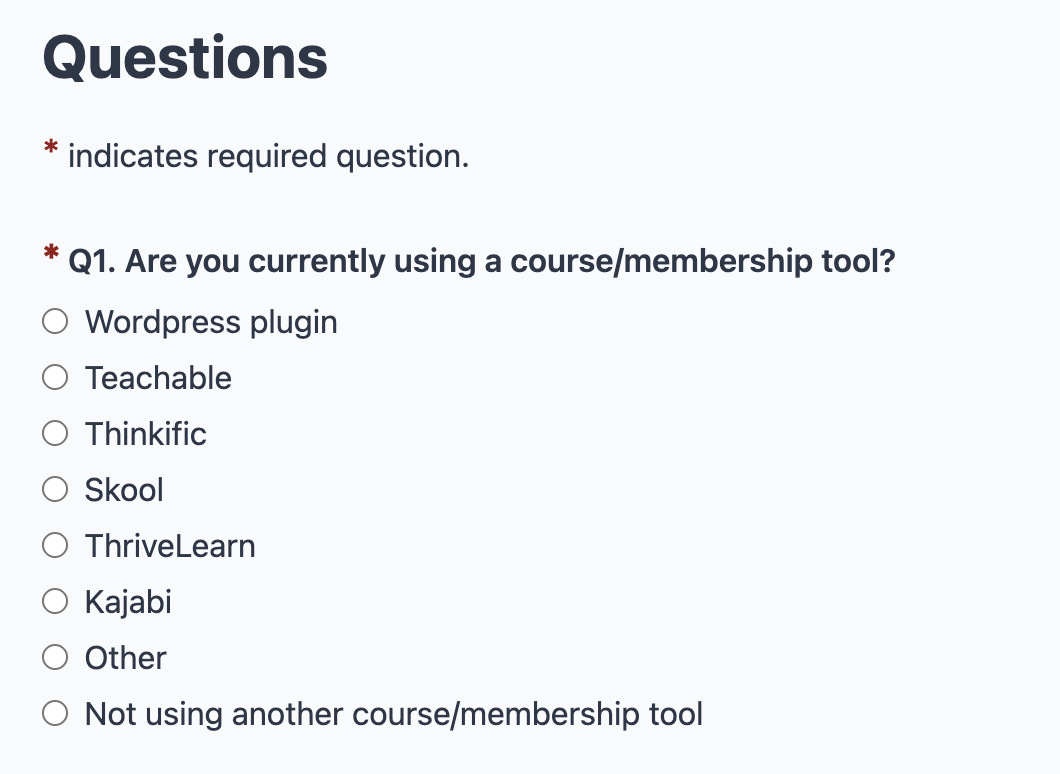The height and width of the screenshot is (774, 1060).
Task: Click the 'Wordpress plugin' label text
Action: [211, 322]
